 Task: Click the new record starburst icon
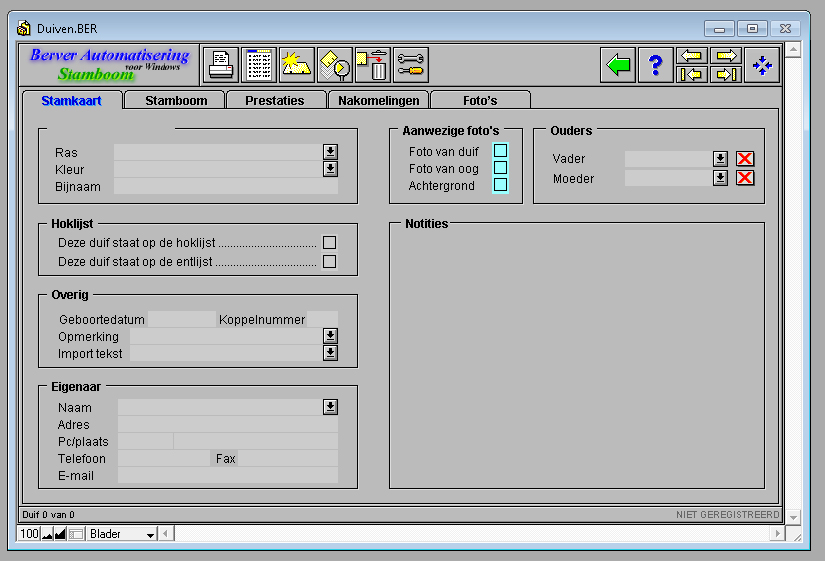[x=297, y=65]
